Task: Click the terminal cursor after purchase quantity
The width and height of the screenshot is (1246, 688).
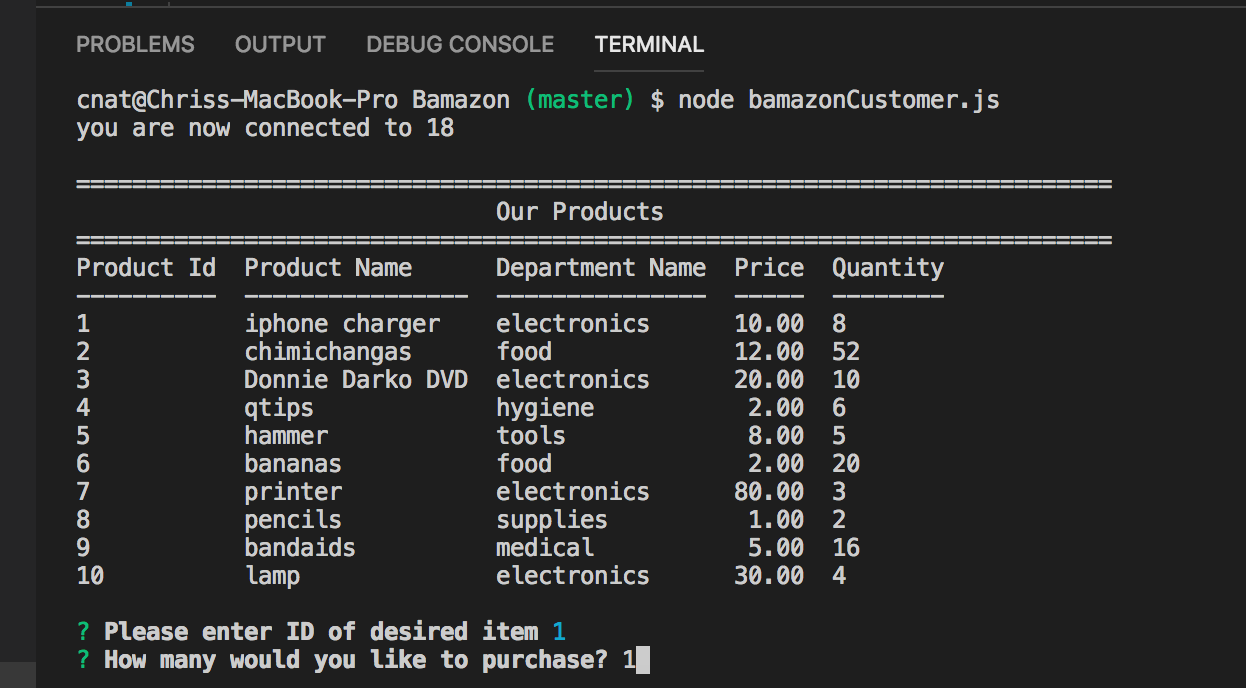Action: [642, 660]
